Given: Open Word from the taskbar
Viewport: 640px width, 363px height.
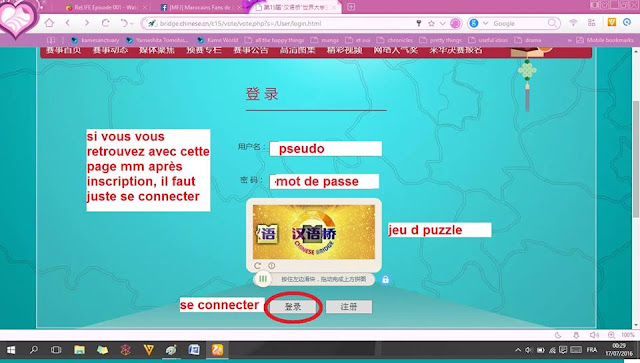Looking at the screenshot, I should [194, 350].
